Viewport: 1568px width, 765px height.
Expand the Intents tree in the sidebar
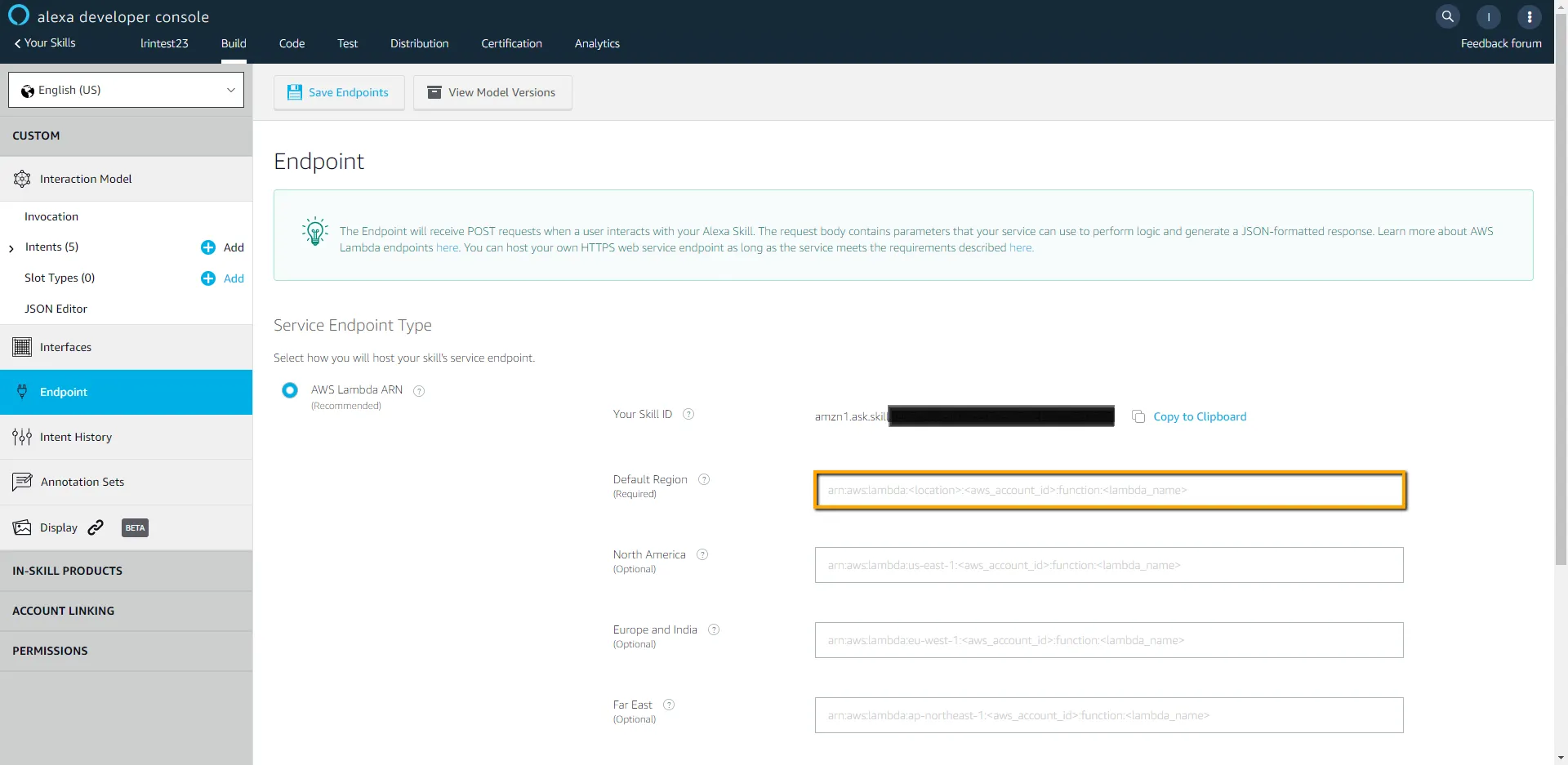[11, 247]
